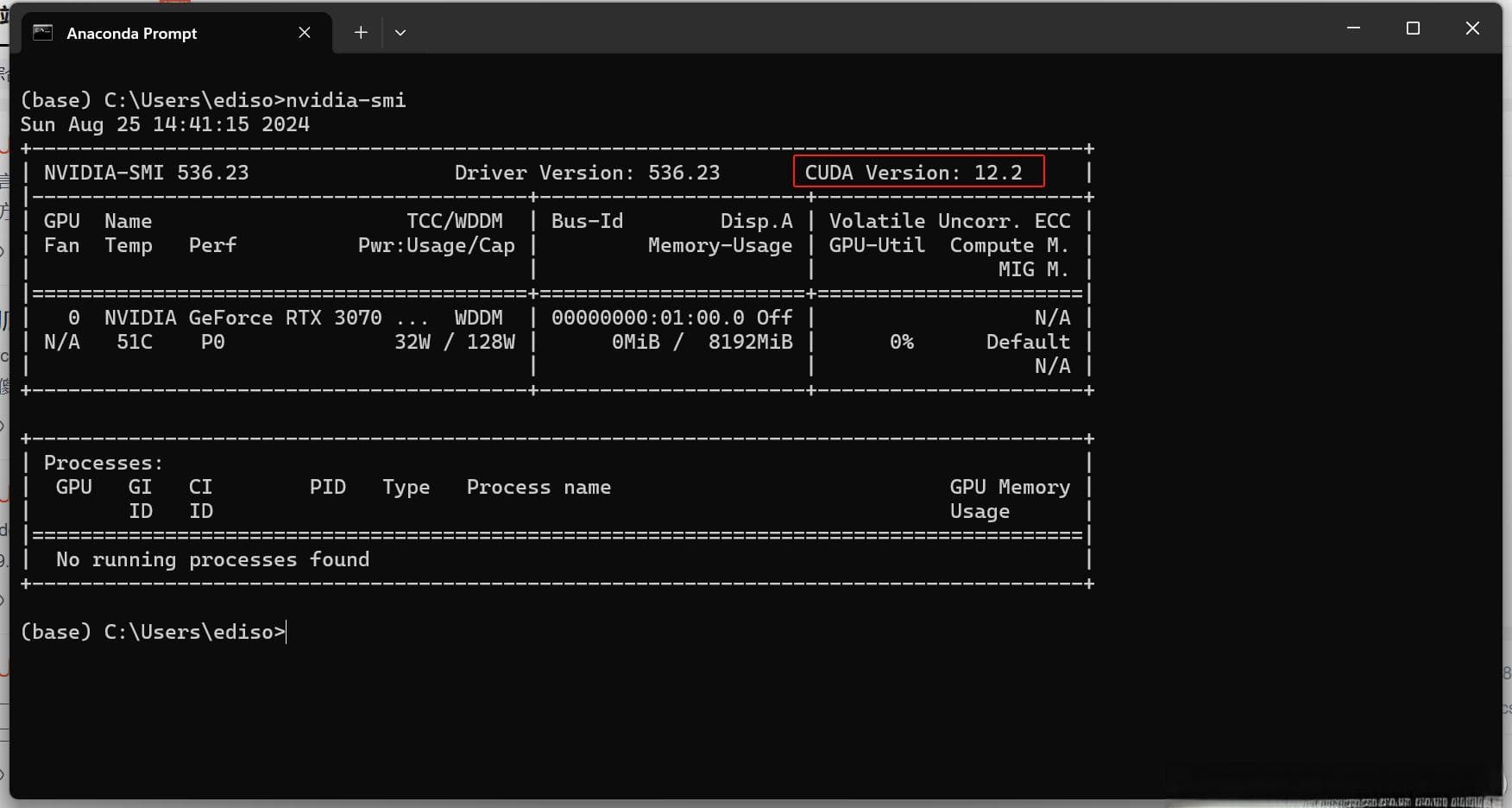1512x808 pixels.
Task: Close the terminal window
Action: pos(1472,28)
